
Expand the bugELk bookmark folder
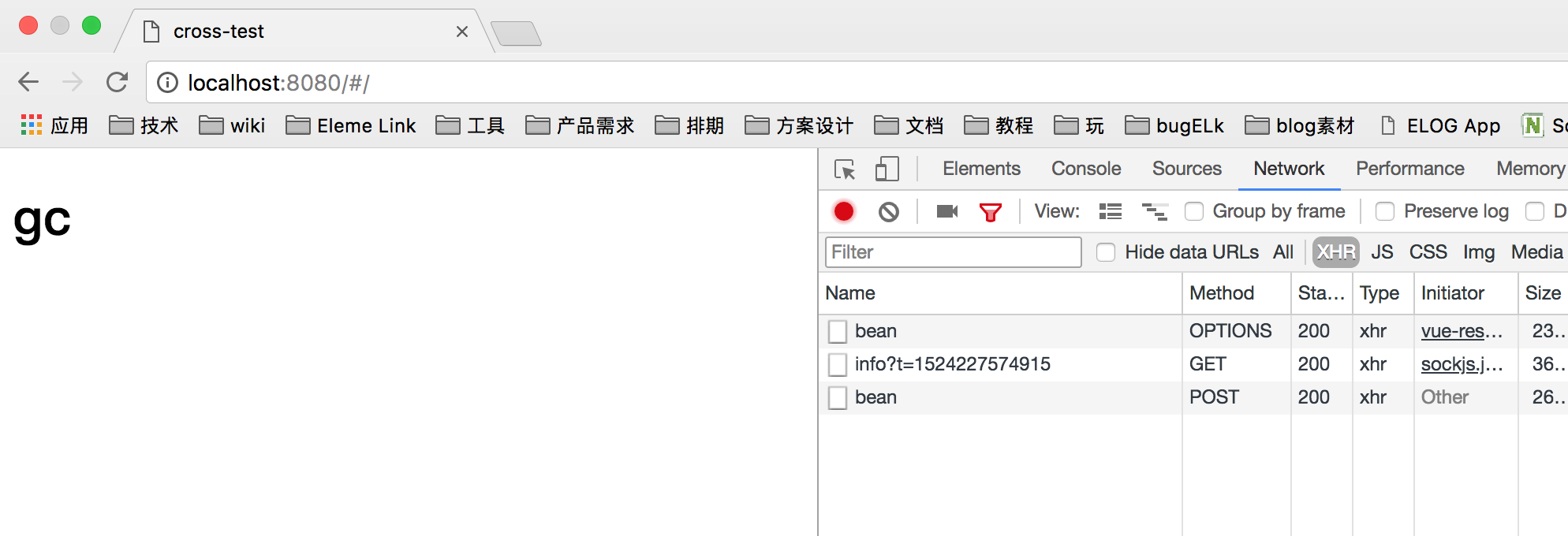click(x=1174, y=125)
